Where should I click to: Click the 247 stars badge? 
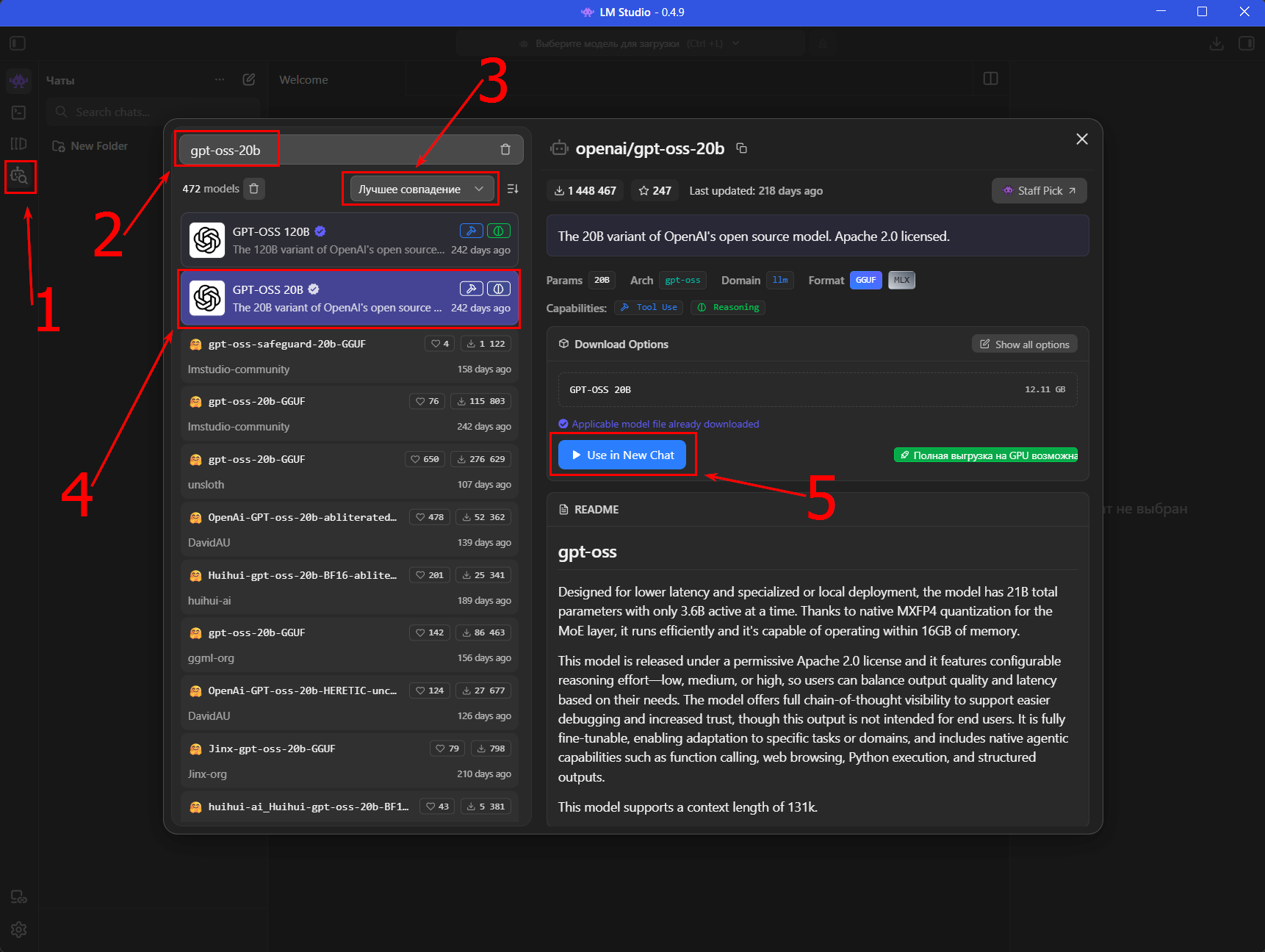(x=655, y=190)
